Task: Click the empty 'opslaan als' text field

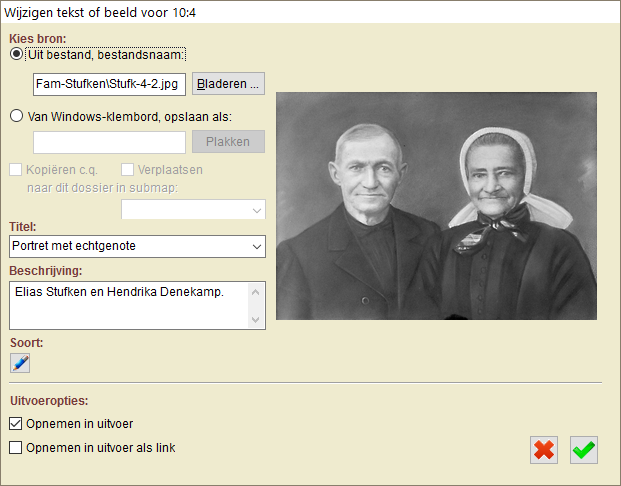Action: pyautogui.click(x=109, y=142)
